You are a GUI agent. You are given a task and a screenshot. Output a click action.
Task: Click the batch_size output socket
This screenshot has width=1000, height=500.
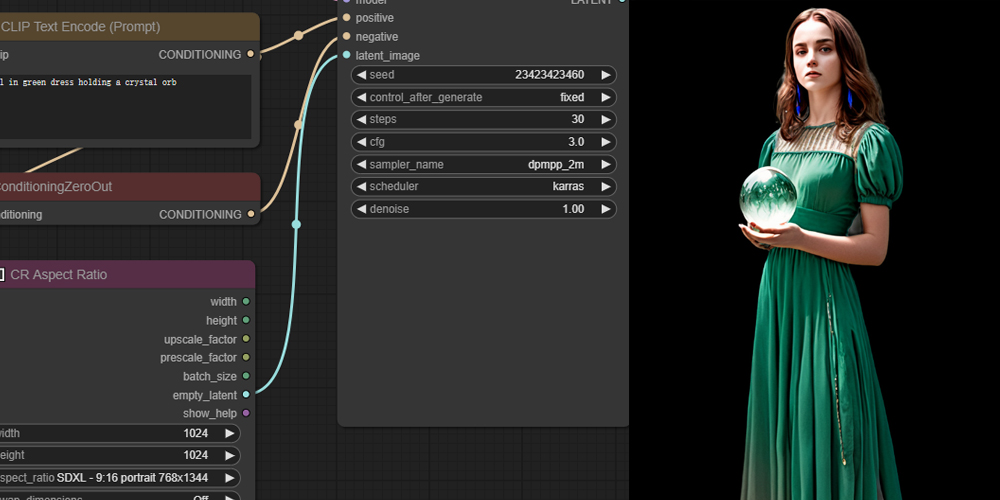coord(246,376)
